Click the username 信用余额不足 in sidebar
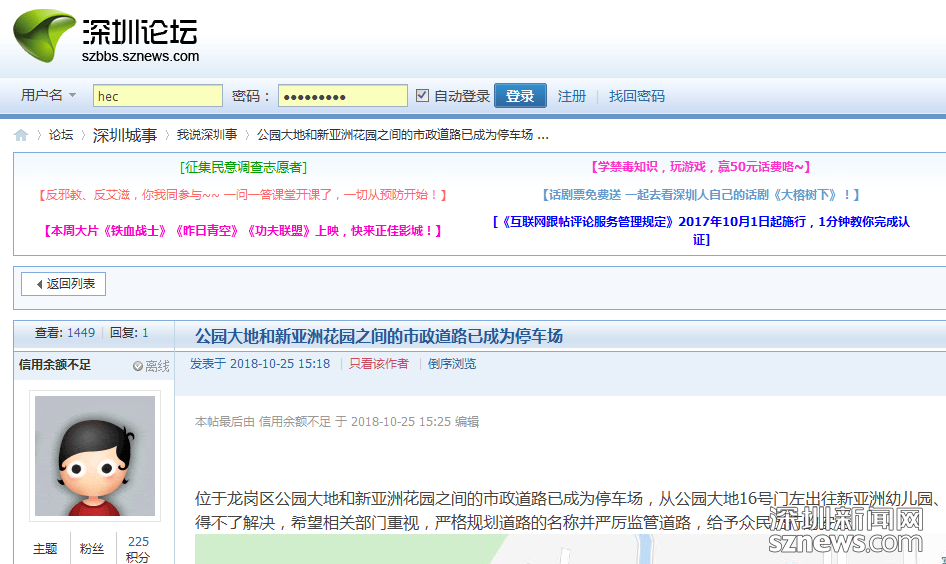946x564 pixels. 55,365
